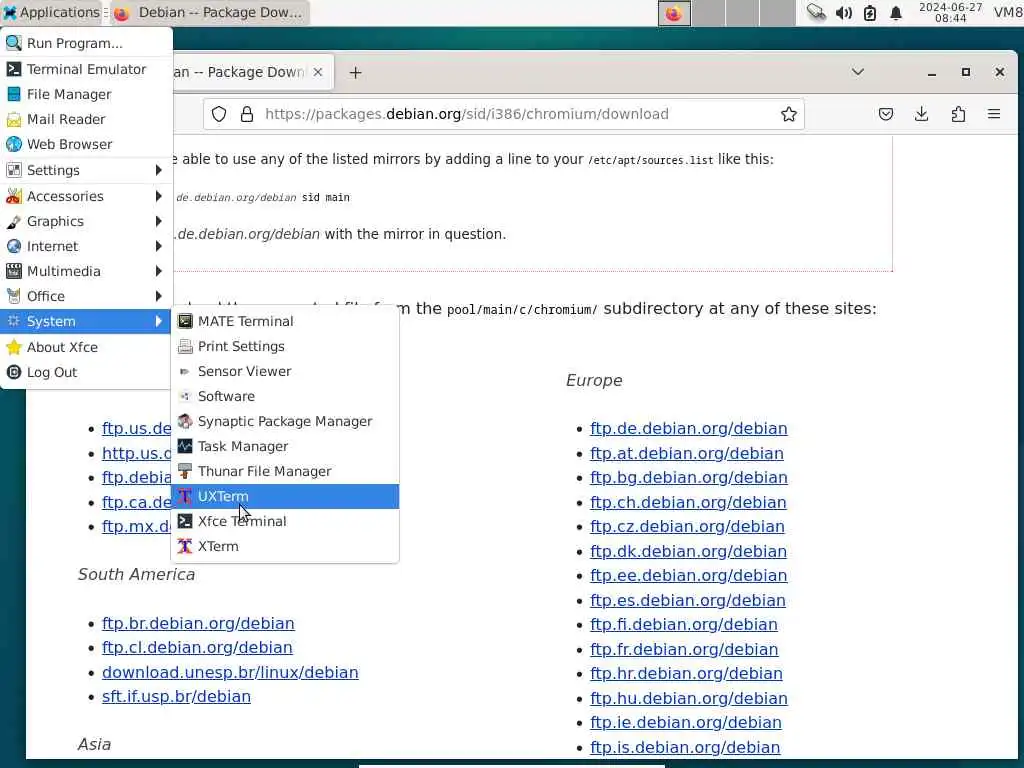The height and width of the screenshot is (768, 1024).
Task: Open ftp.ch.debian.org/debian mirror link
Action: click(688, 502)
